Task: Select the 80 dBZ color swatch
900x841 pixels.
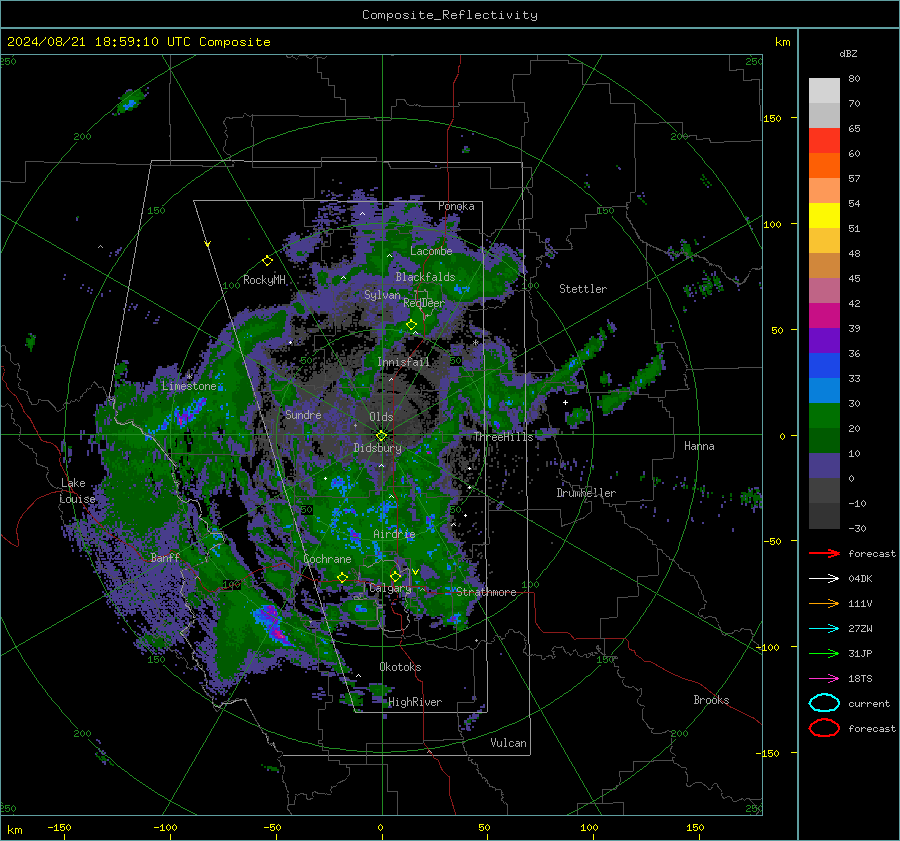Action: pyautogui.click(x=824, y=91)
